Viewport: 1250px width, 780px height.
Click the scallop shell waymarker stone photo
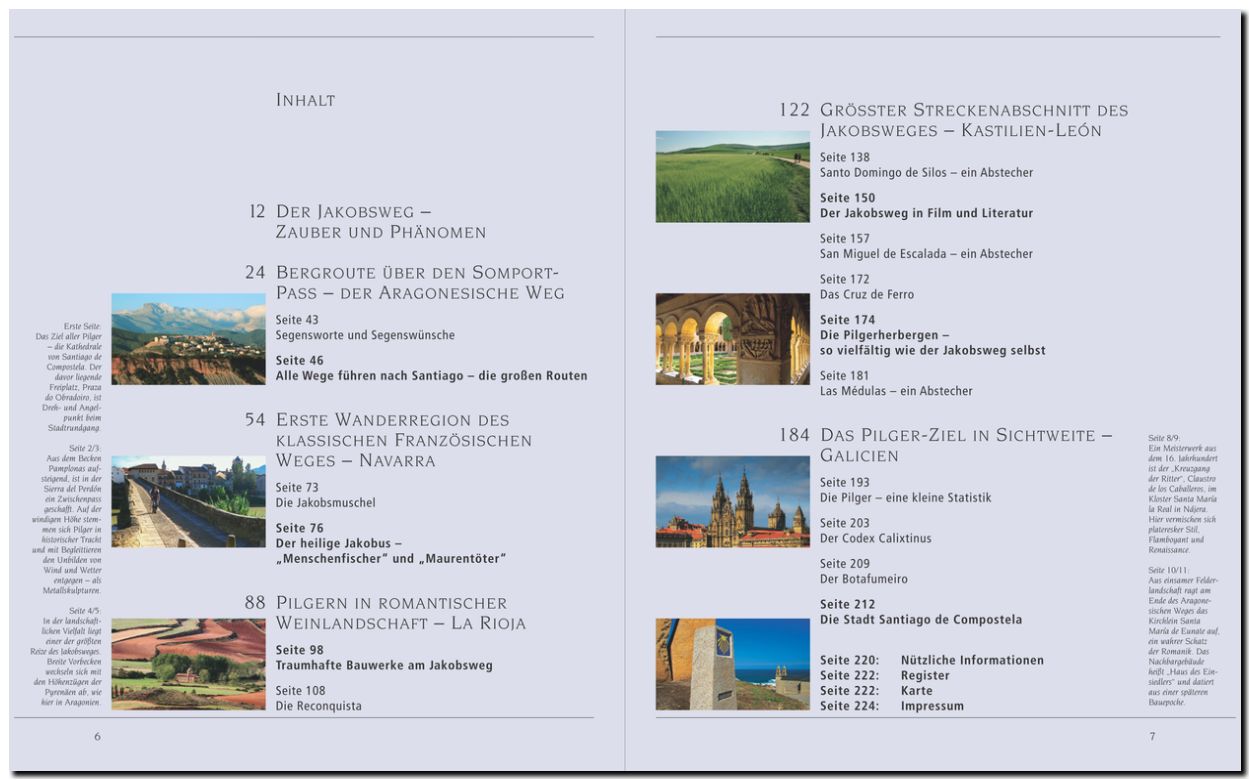[x=732, y=664]
